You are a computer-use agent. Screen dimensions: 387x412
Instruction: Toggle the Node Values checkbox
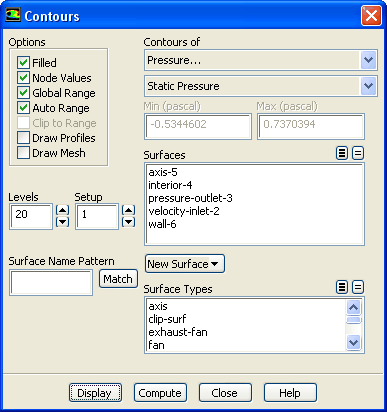pyautogui.click(x=23, y=78)
